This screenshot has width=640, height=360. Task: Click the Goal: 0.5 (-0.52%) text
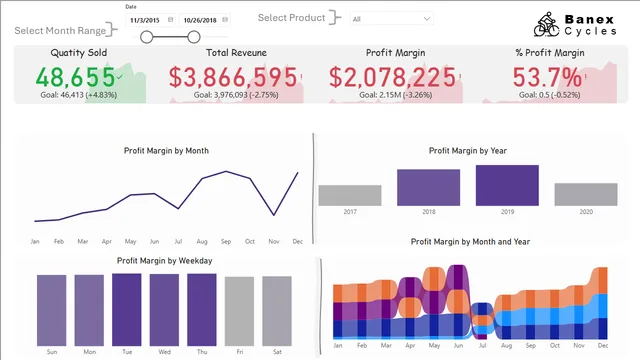[x=549, y=95]
